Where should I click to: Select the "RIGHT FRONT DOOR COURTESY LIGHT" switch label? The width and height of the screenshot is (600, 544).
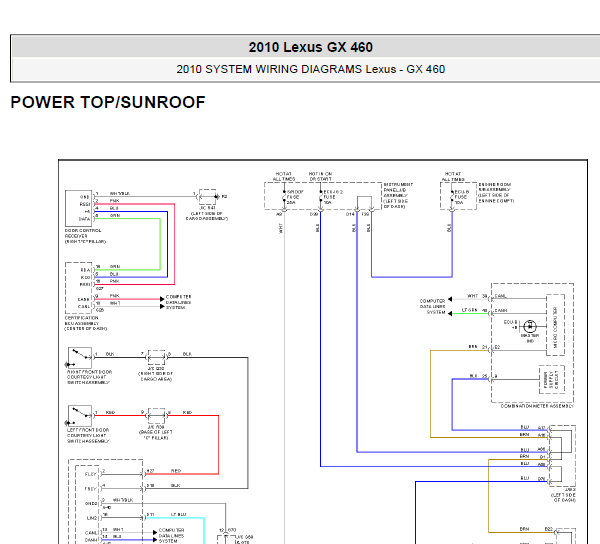[x=90, y=375]
